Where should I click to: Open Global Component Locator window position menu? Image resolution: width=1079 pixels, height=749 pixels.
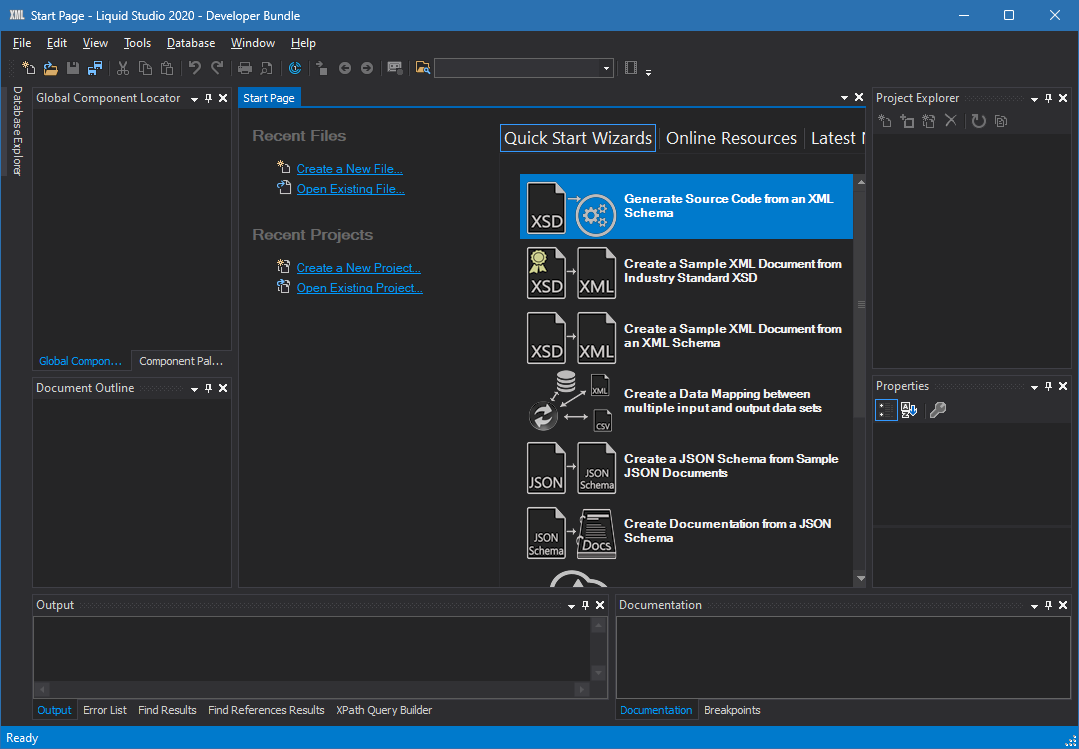[194, 99]
